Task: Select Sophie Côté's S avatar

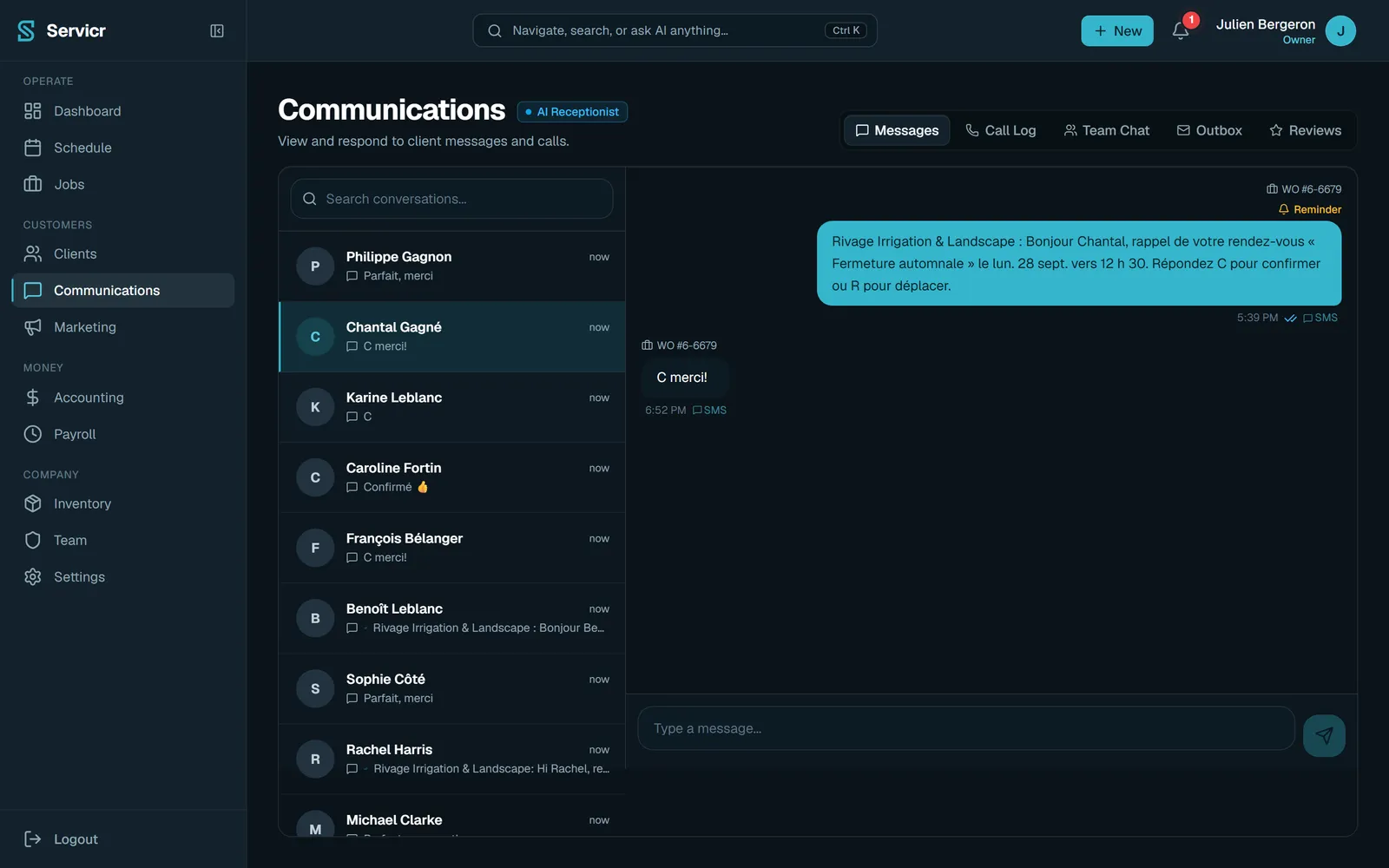Action: coord(315,687)
